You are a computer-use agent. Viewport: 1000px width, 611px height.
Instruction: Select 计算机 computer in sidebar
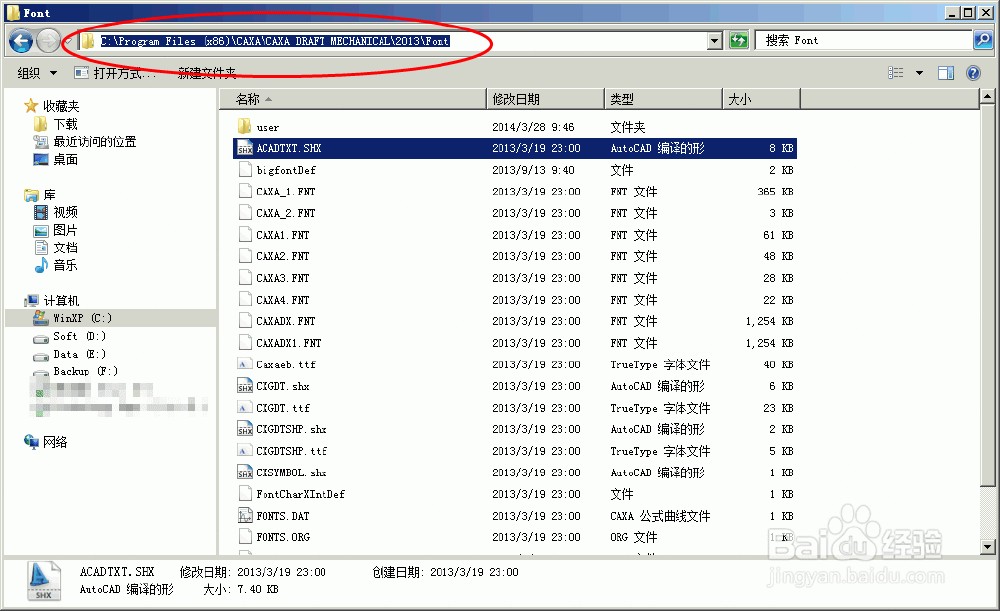(52, 300)
